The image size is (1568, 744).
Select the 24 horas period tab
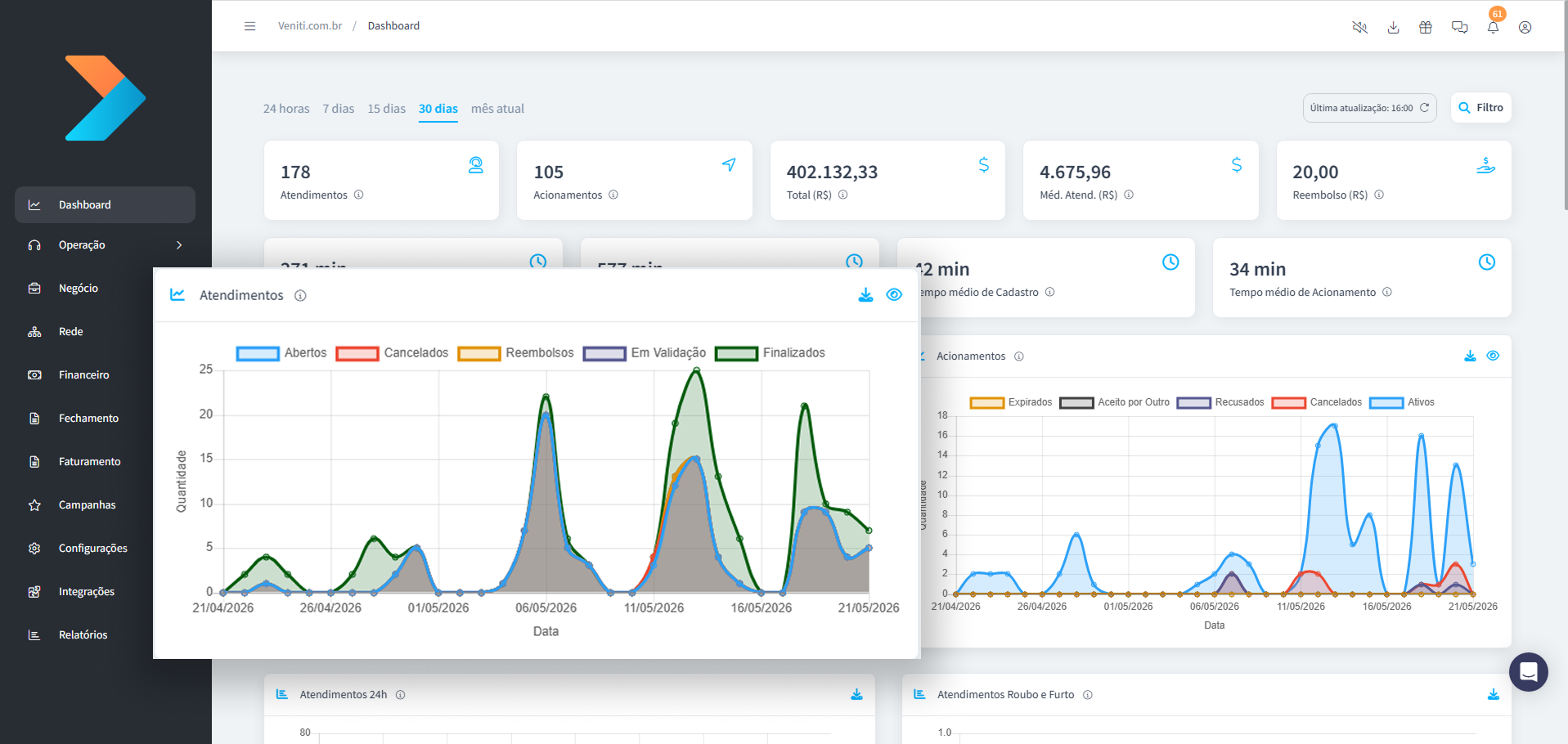[286, 109]
